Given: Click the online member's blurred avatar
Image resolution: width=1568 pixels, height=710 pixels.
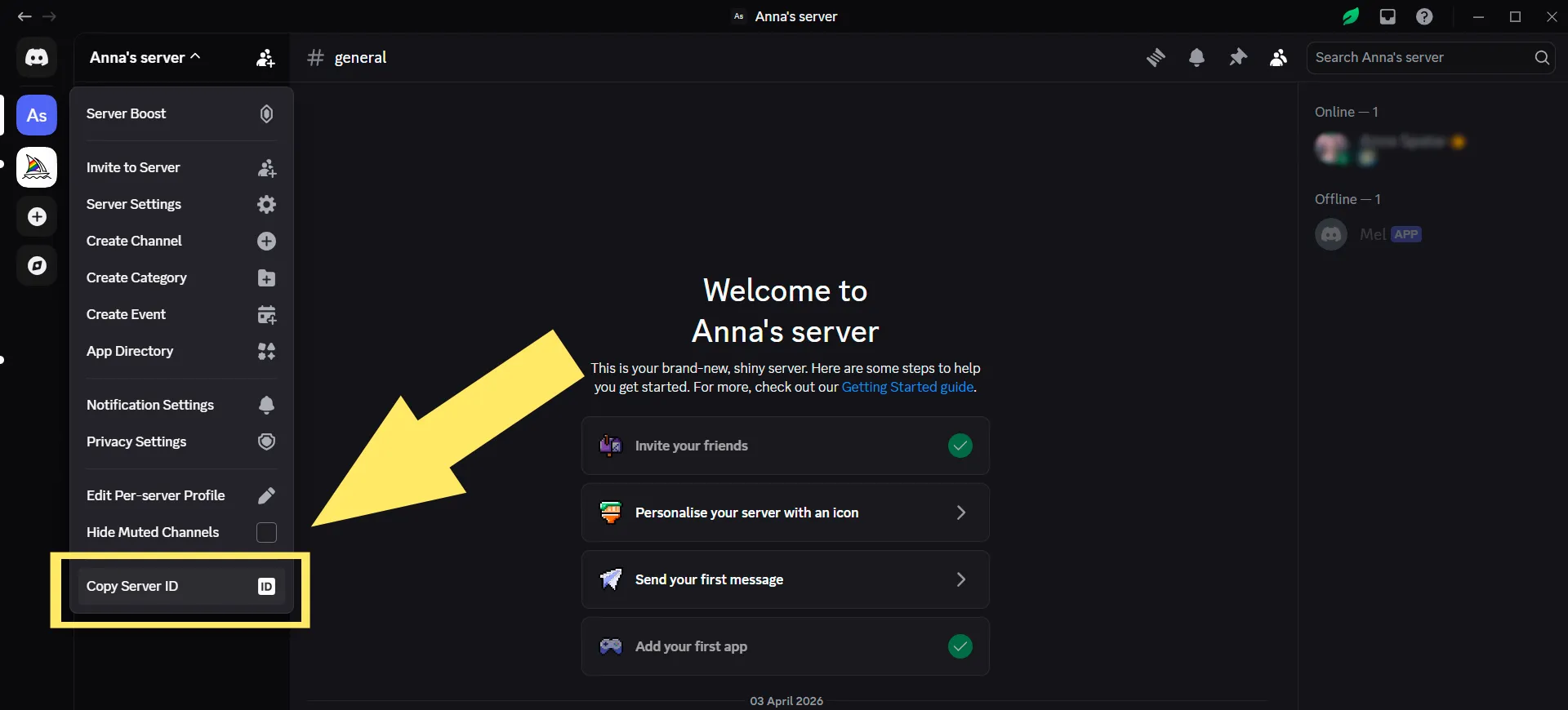Looking at the screenshot, I should [x=1331, y=148].
